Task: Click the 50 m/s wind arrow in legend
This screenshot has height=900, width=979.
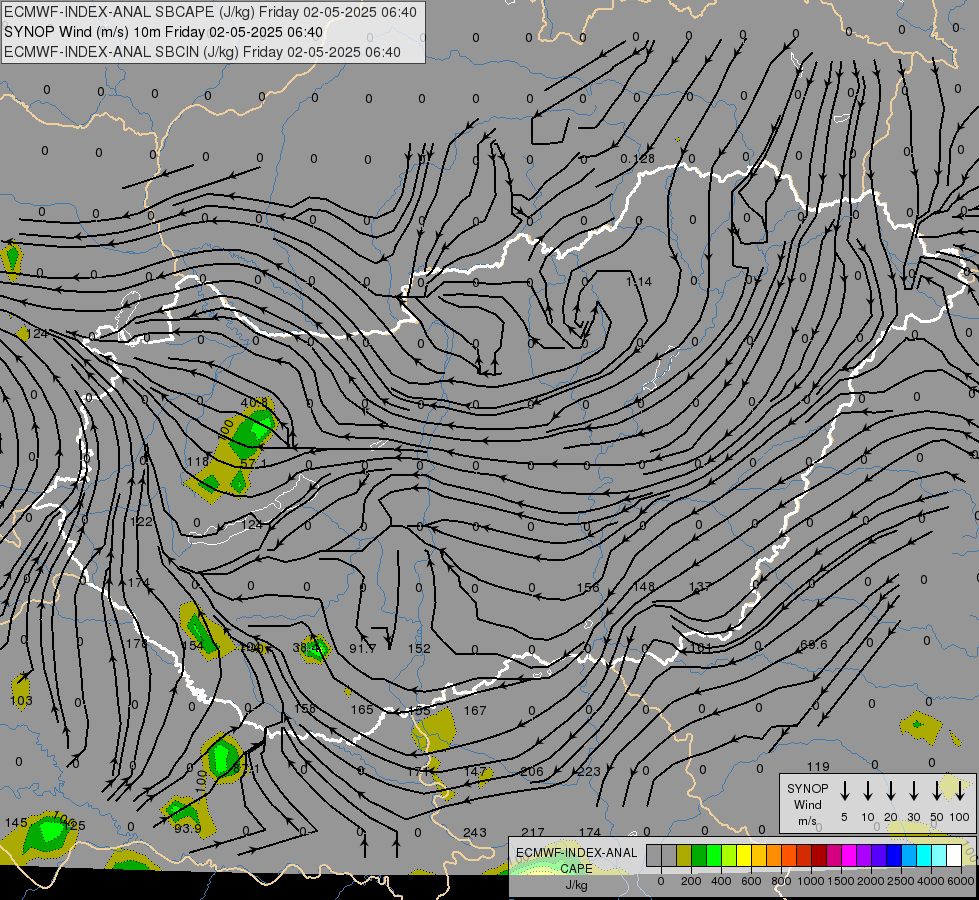Action: 937,790
